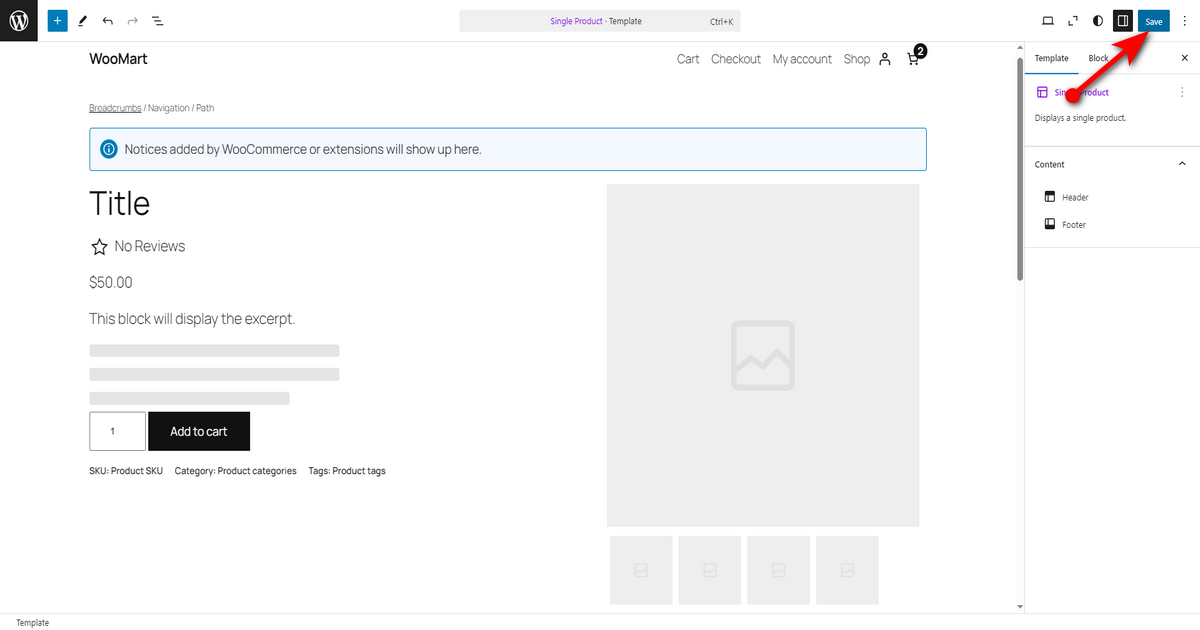1200x630 pixels.
Task: Select the fourth gallery thumbnail placeholder
Action: (847, 570)
